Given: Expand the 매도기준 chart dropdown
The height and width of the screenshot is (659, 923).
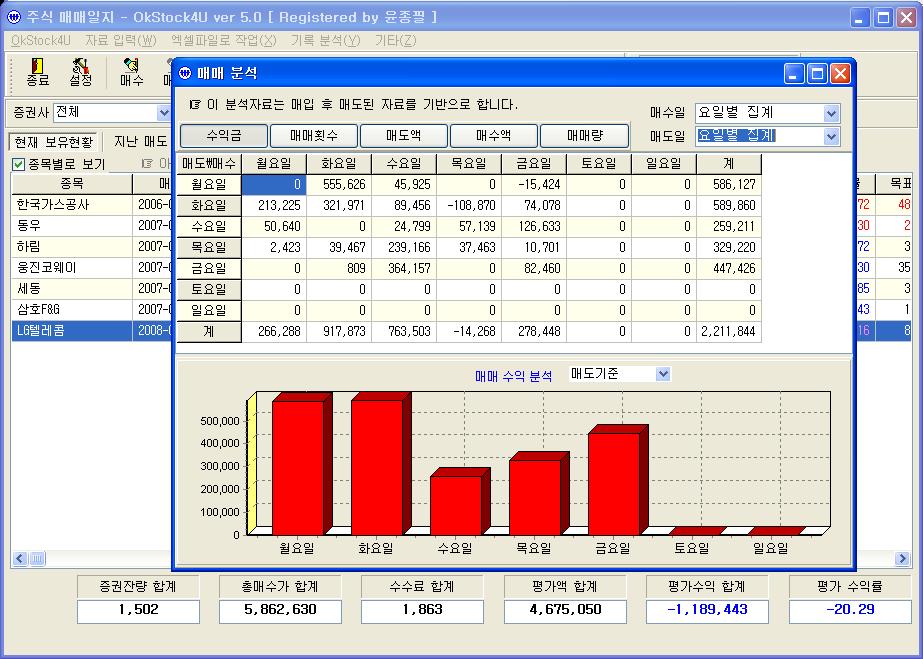Looking at the screenshot, I should [x=663, y=374].
